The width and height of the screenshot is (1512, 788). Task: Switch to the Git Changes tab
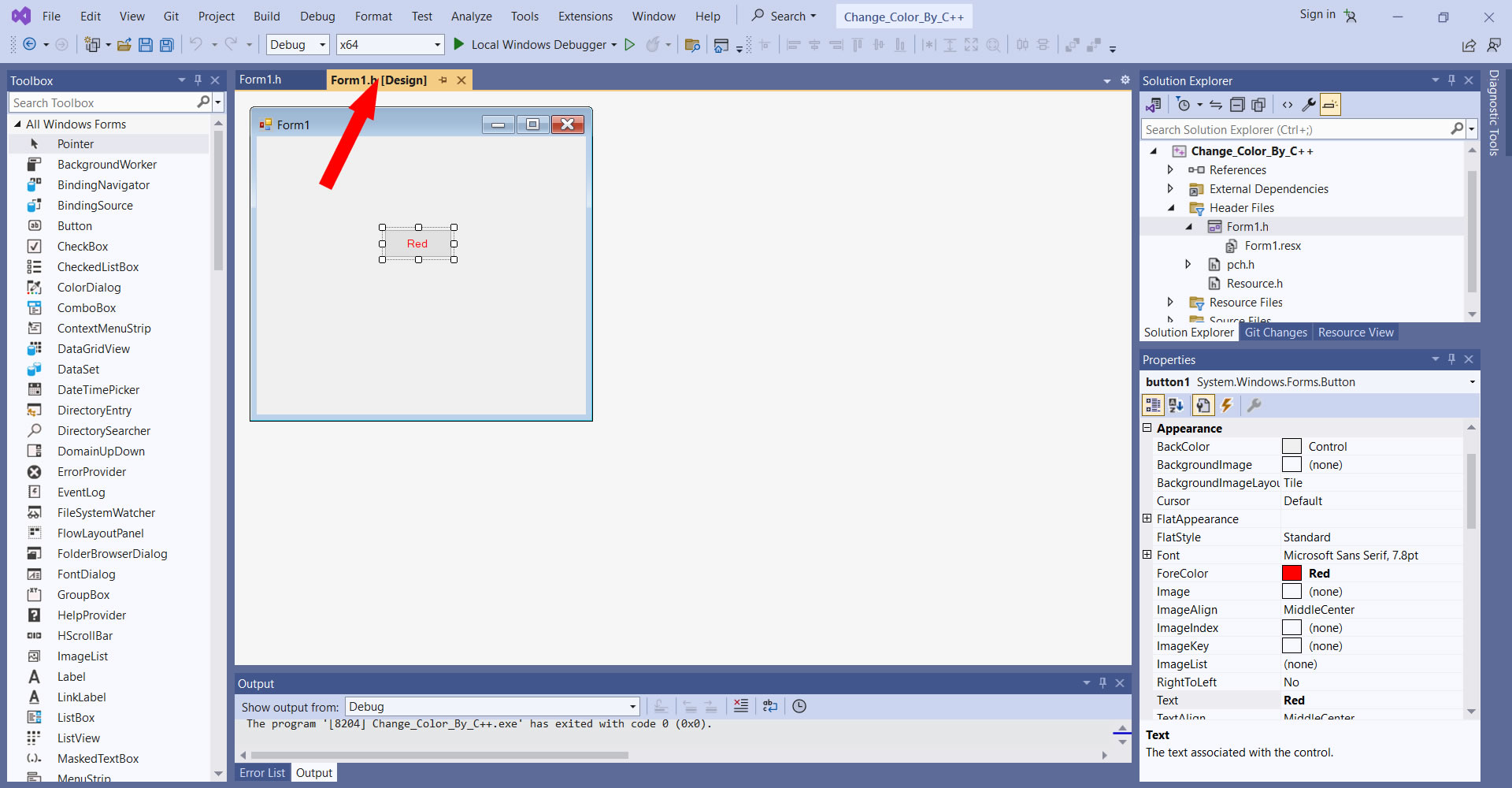(1275, 333)
